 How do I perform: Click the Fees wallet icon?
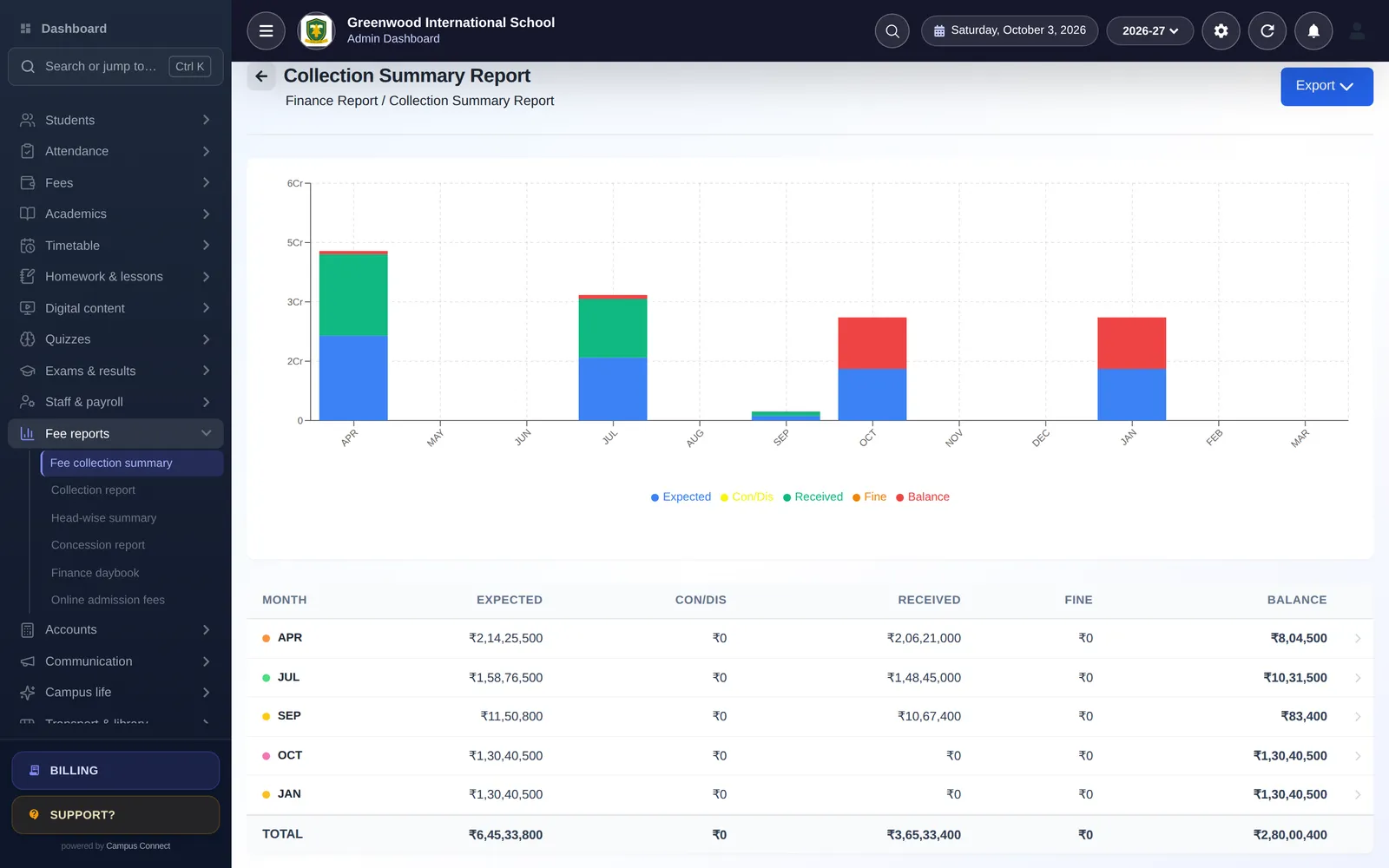tap(28, 182)
